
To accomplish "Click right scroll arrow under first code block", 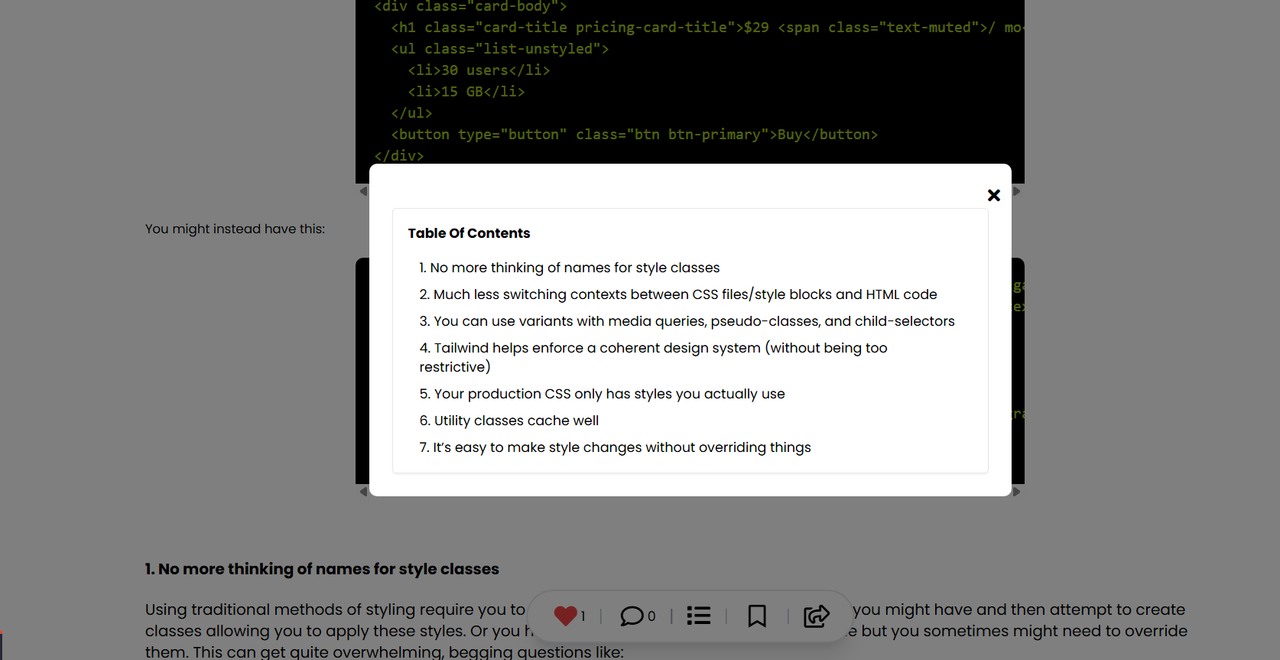I will coord(1017,191).
